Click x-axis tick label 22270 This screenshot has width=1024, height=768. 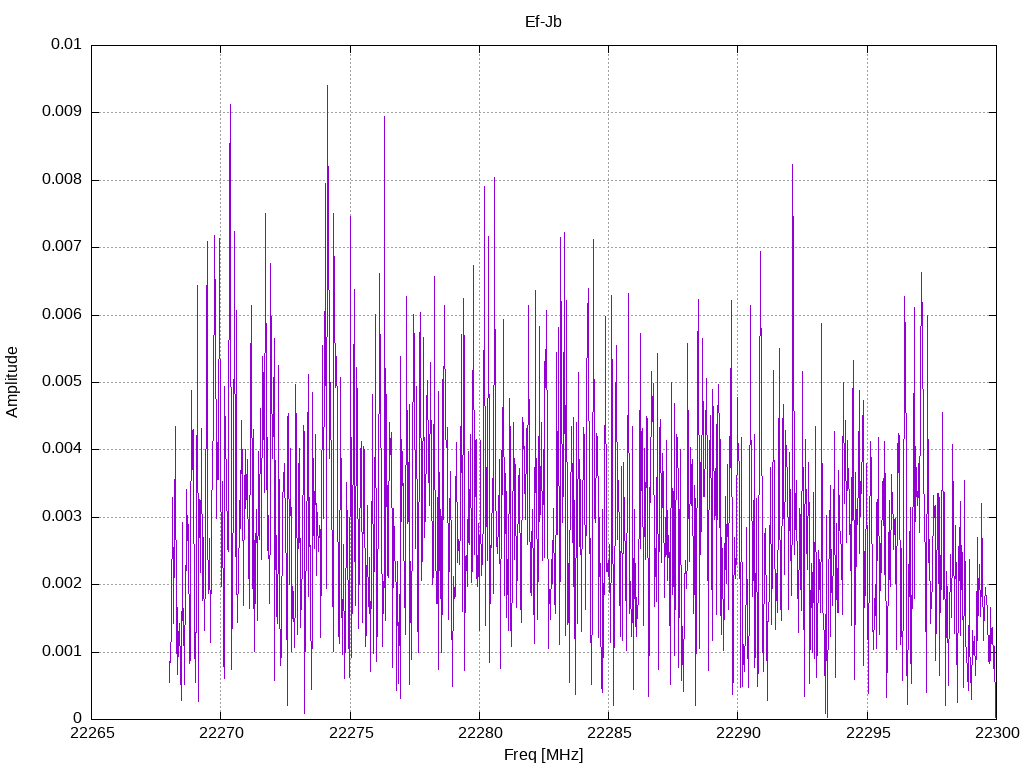coord(221,733)
